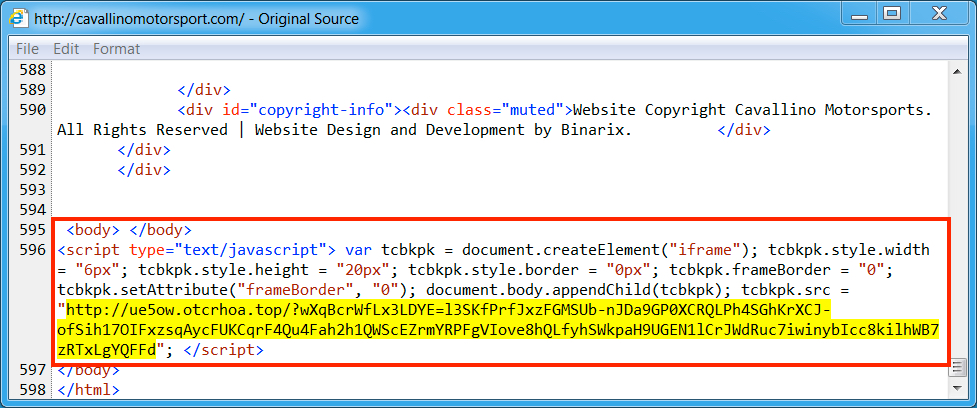Click line number 590

point(33,110)
